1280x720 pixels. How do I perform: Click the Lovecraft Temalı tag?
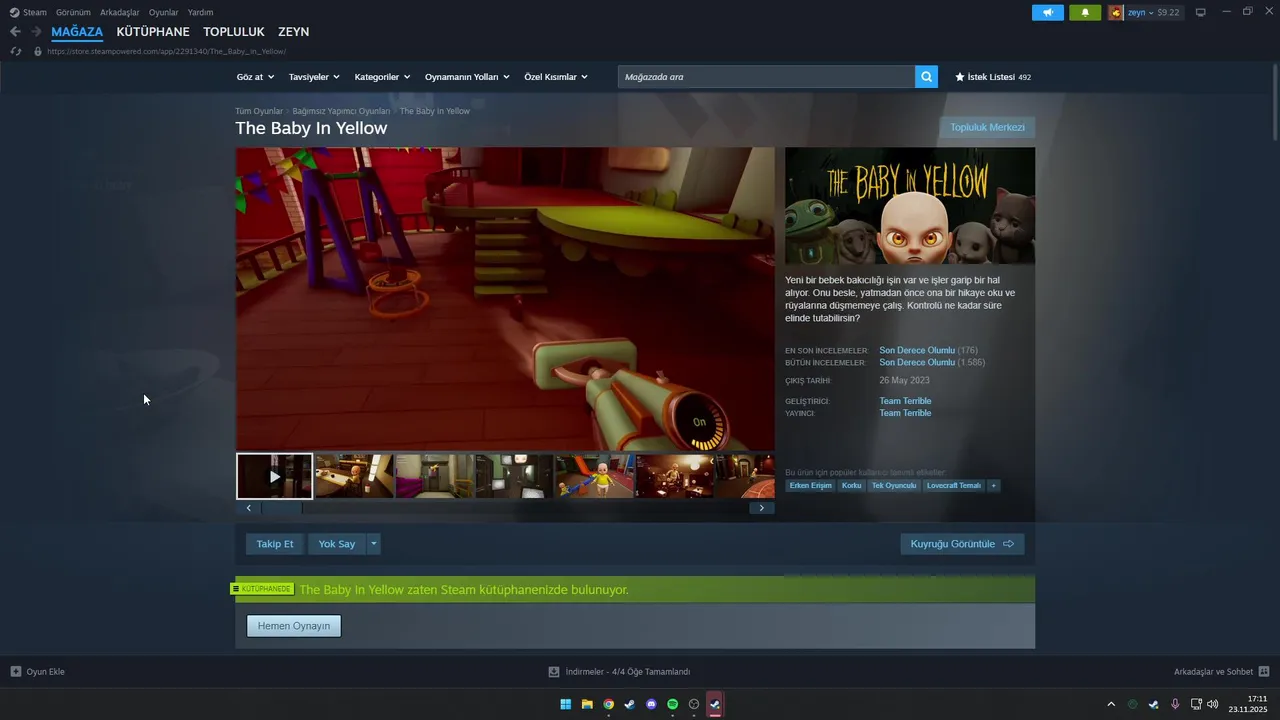click(954, 485)
